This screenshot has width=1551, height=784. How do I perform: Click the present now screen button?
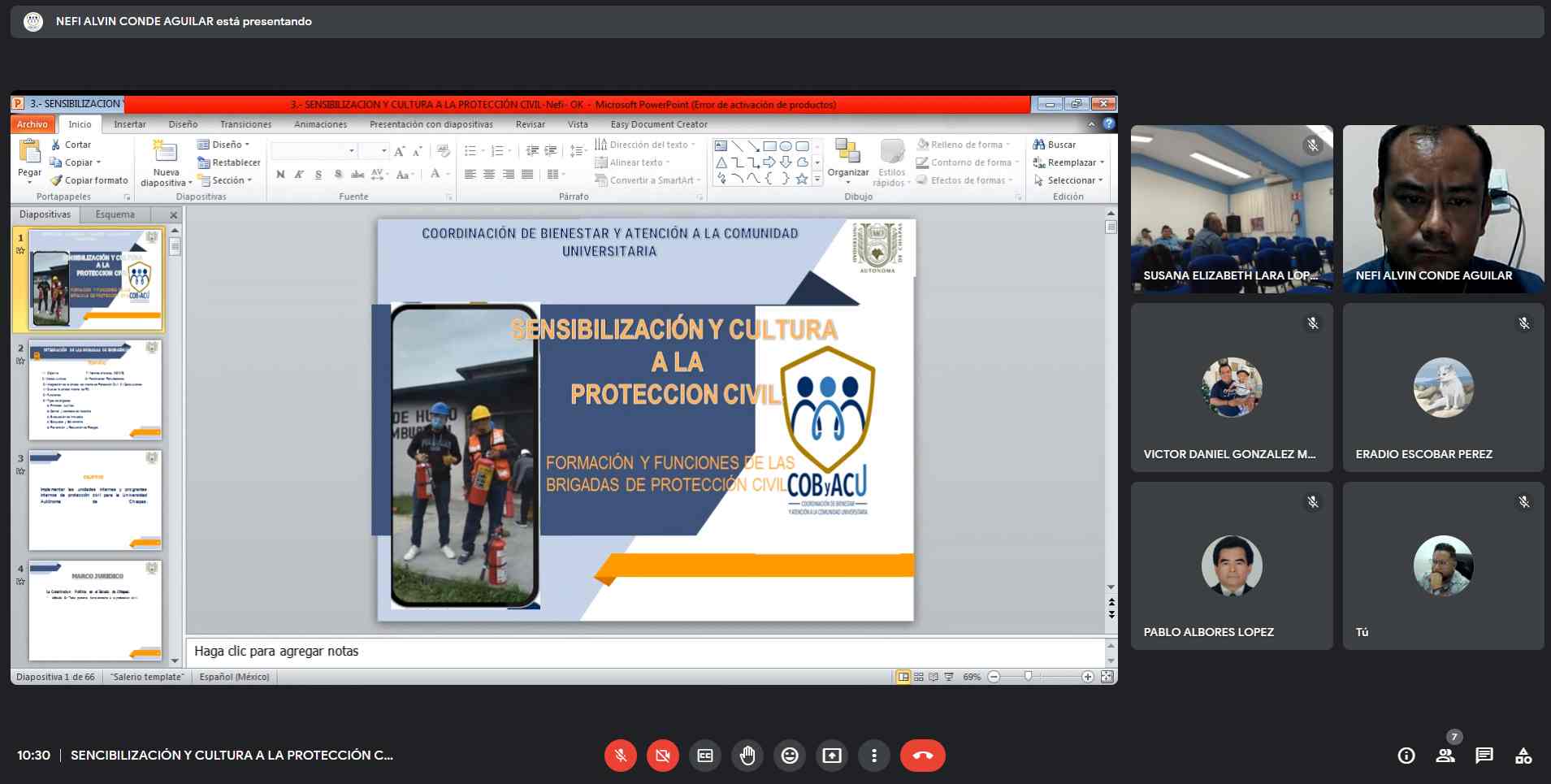click(832, 756)
